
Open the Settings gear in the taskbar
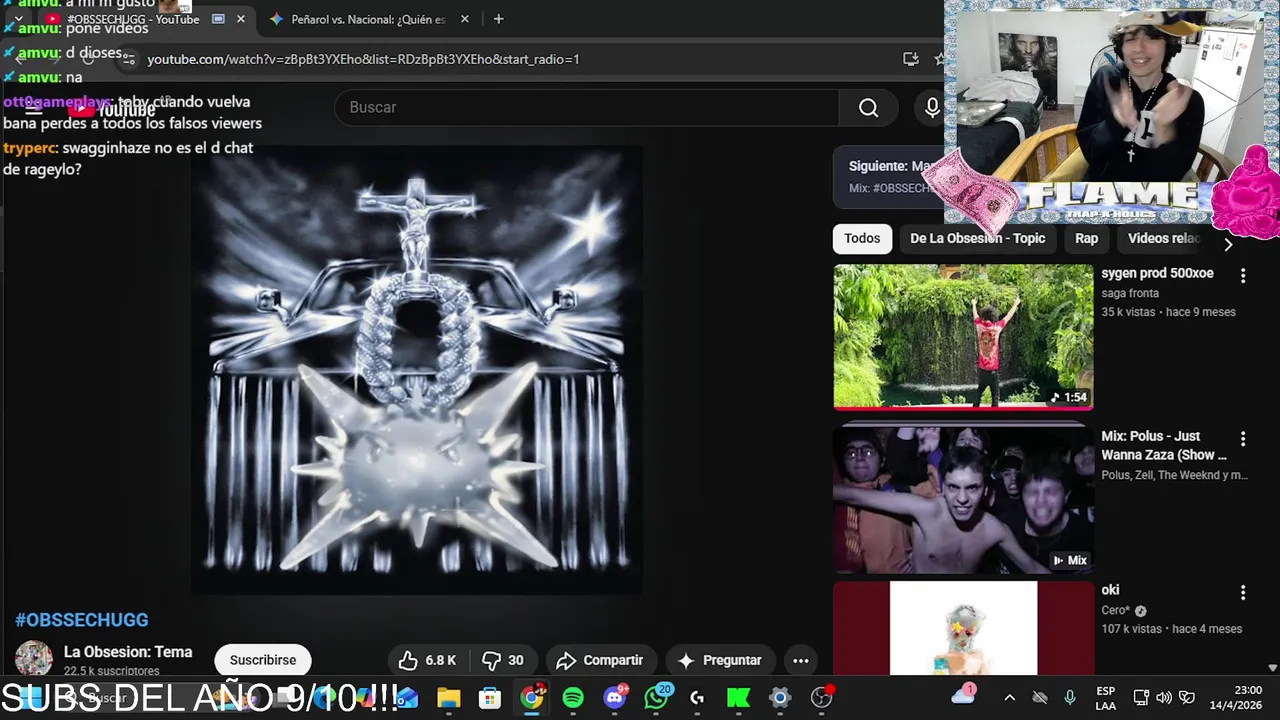tap(780, 698)
